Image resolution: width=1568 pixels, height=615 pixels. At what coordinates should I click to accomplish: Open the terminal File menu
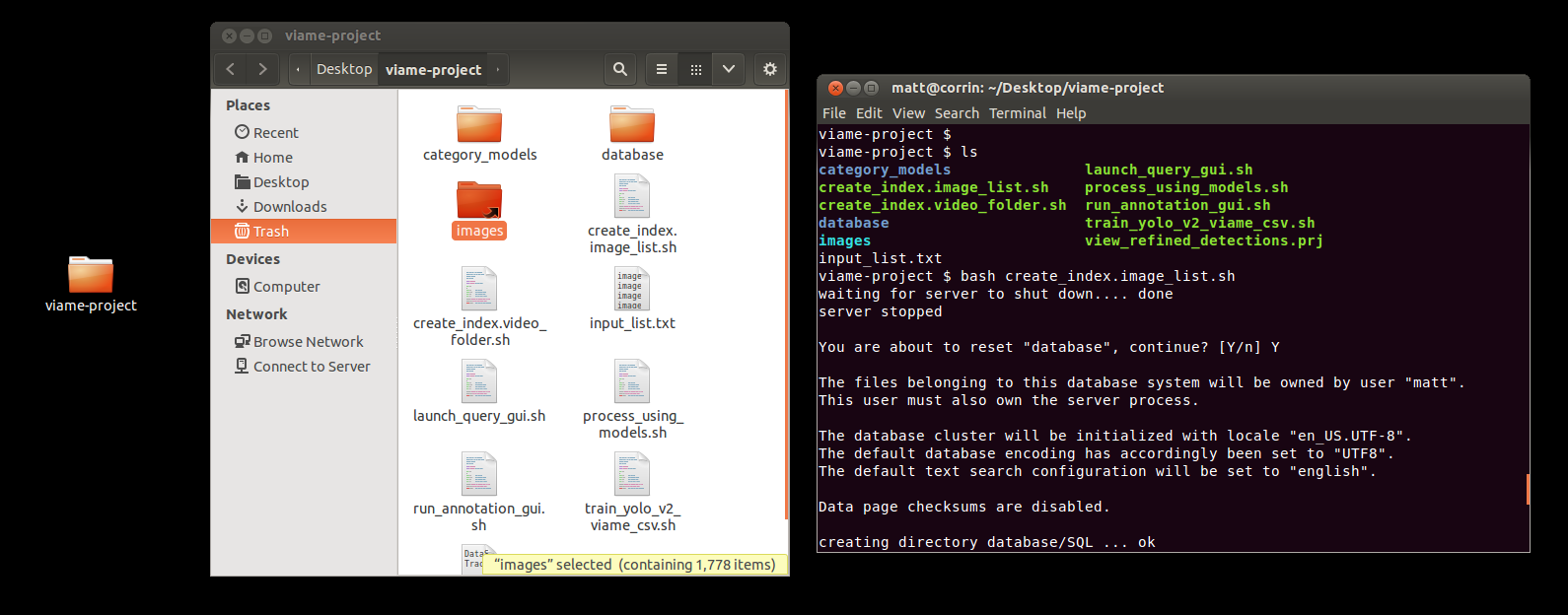click(834, 113)
